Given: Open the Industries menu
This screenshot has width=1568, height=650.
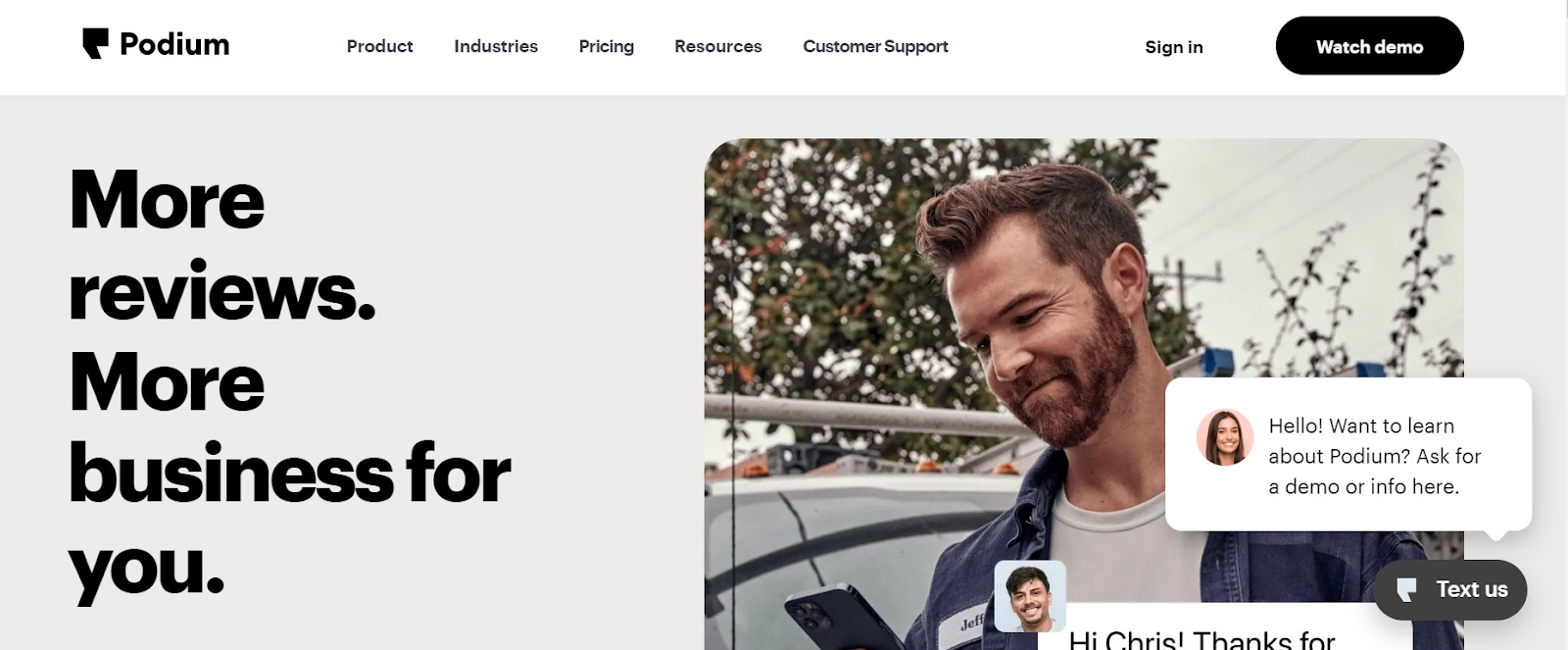Looking at the screenshot, I should (496, 46).
